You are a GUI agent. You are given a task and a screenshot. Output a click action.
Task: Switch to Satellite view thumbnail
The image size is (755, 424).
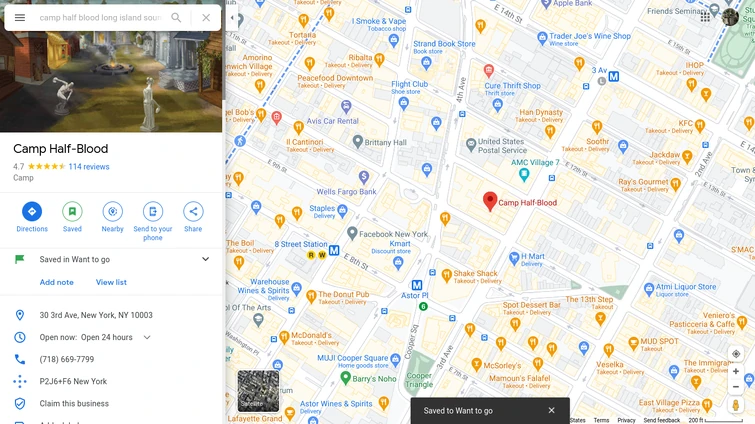[258, 391]
